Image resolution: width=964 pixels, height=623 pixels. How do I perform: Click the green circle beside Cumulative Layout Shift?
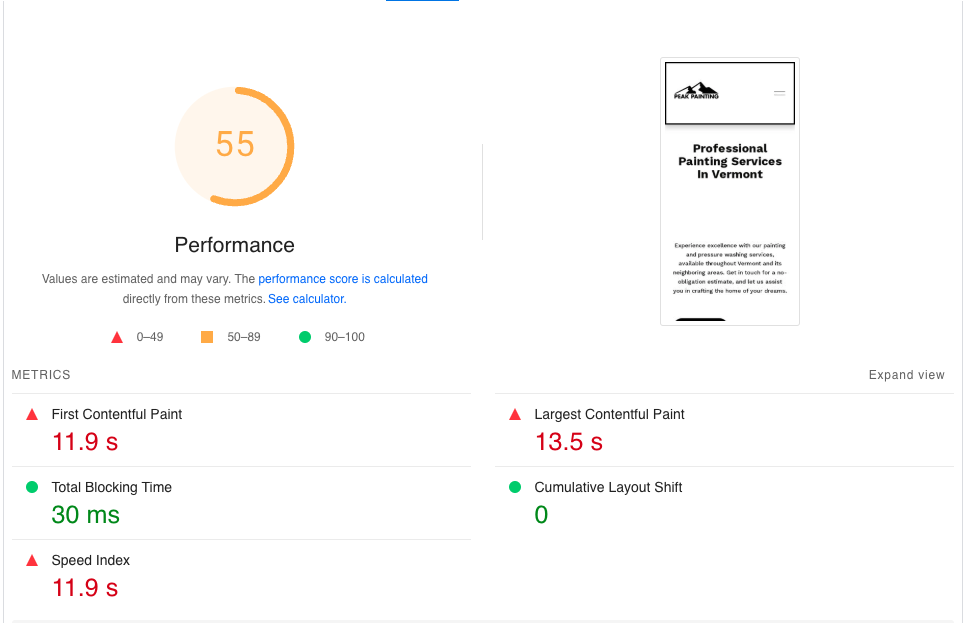[513, 487]
